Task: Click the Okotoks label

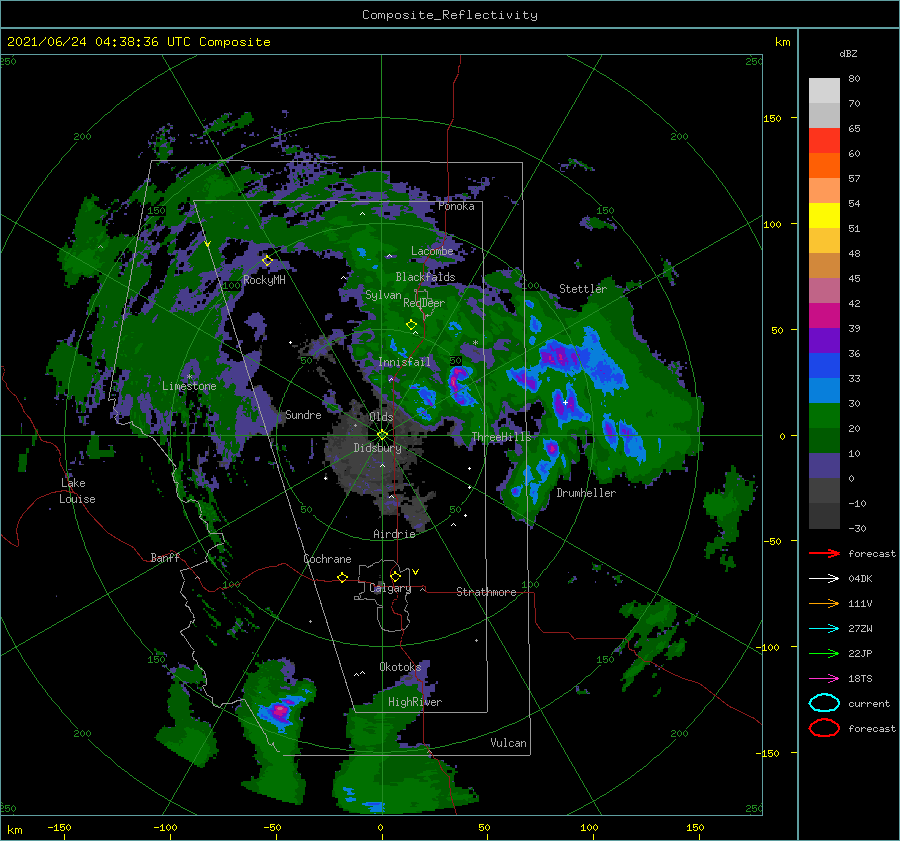Action: tap(400, 666)
